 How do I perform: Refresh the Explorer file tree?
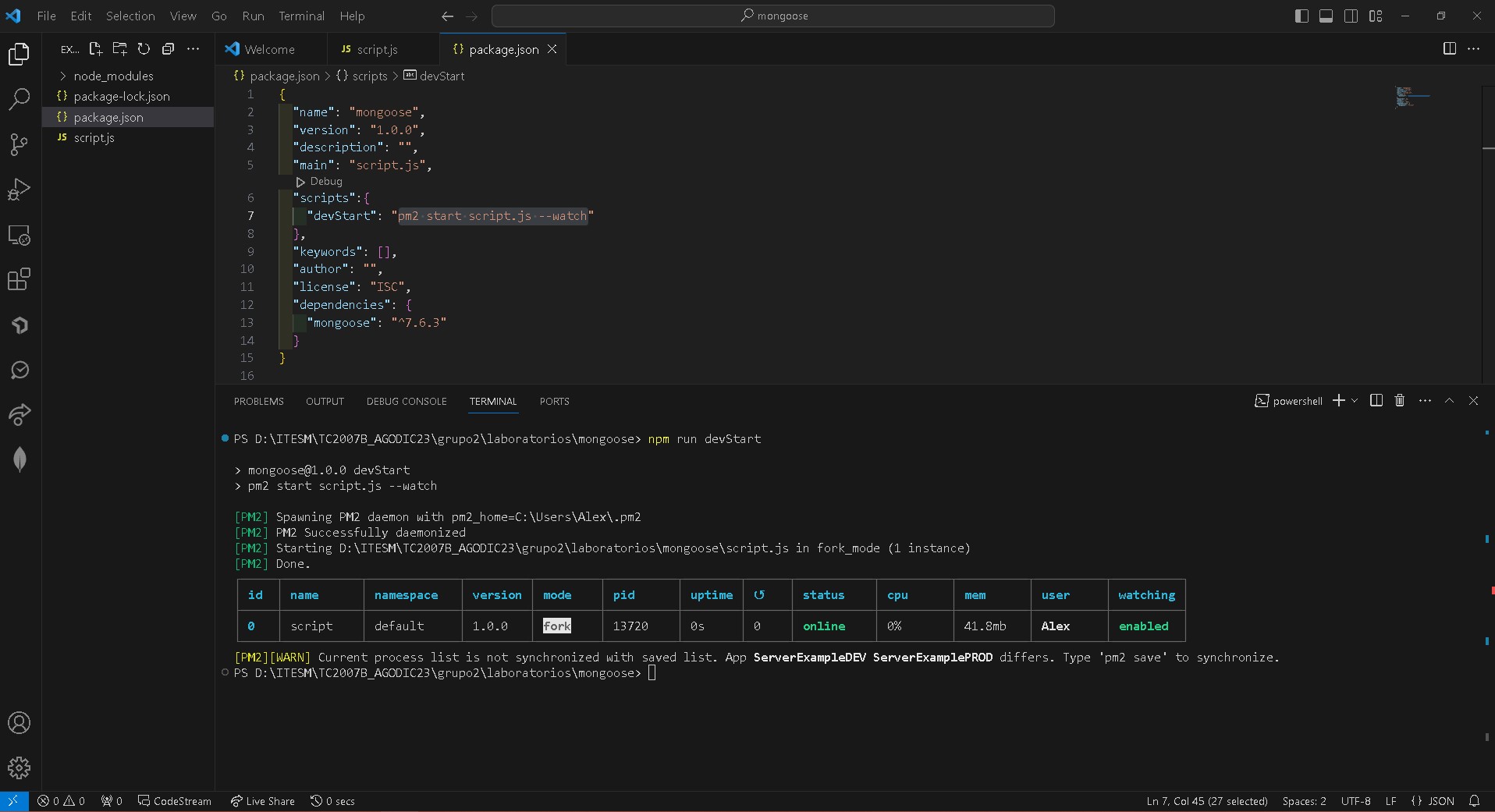click(x=144, y=49)
